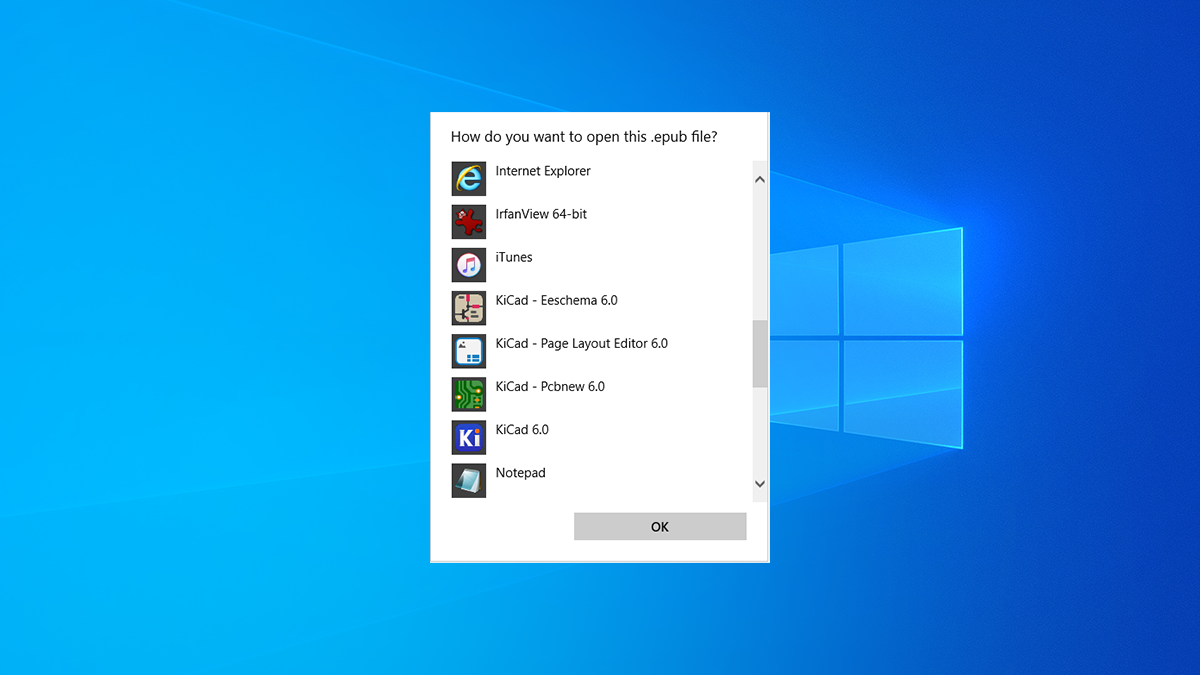
Task: Pick the 'KiCad - Pcbnew 6.0' label
Action: coord(550,386)
